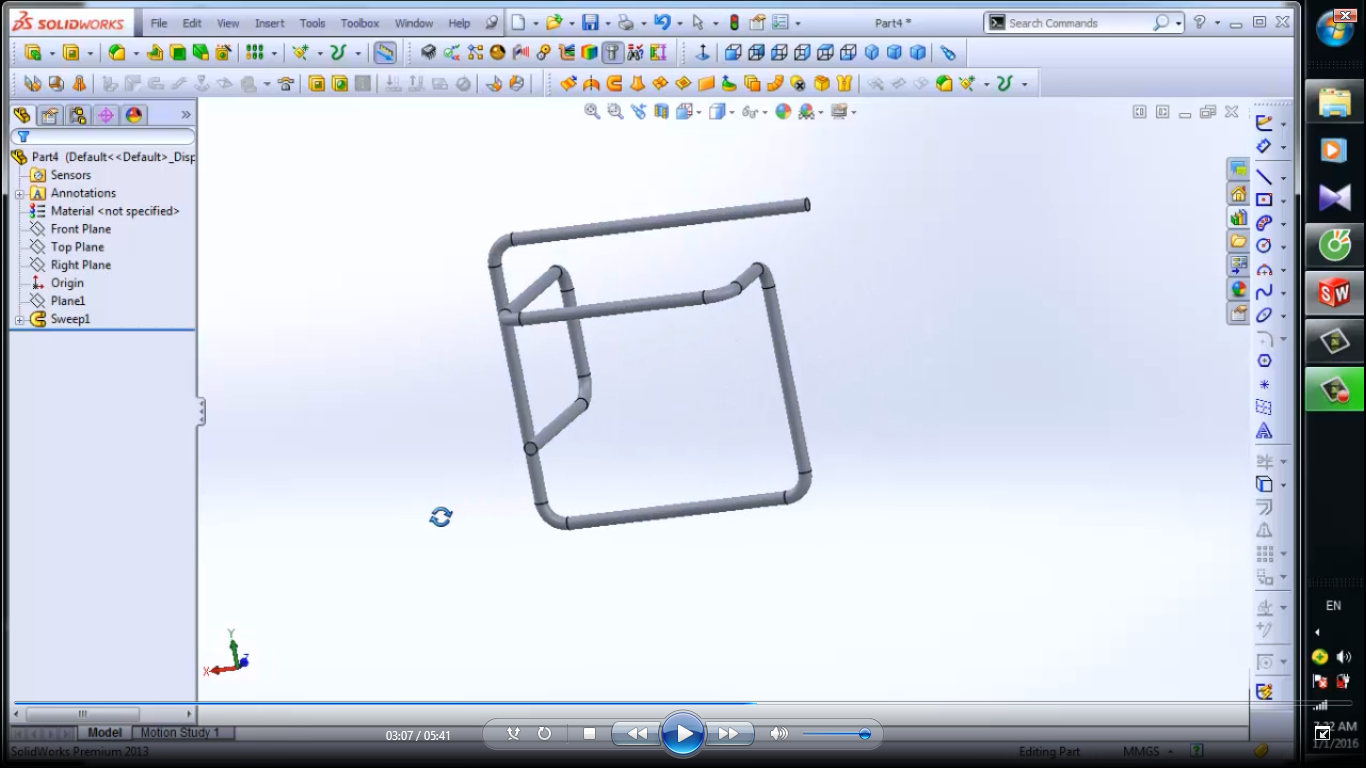Viewport: 1366px width, 768px height.
Task: Select the Line sketch tool in right toolbar
Action: pos(1264,177)
